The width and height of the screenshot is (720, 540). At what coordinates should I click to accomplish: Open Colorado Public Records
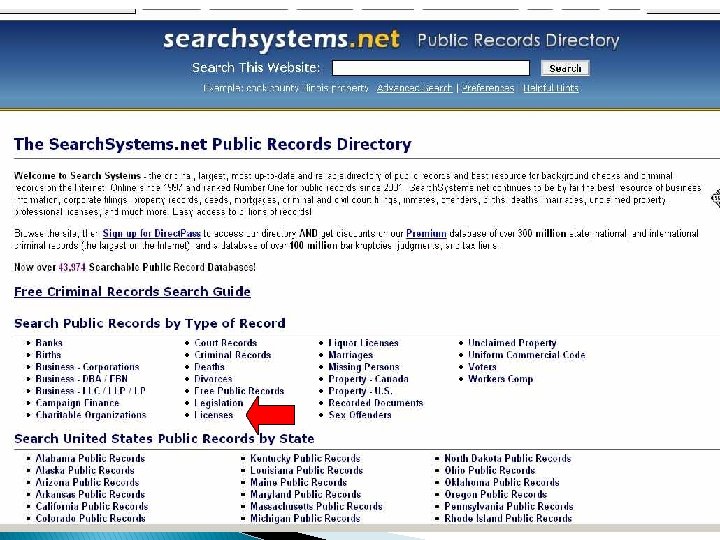point(90,518)
